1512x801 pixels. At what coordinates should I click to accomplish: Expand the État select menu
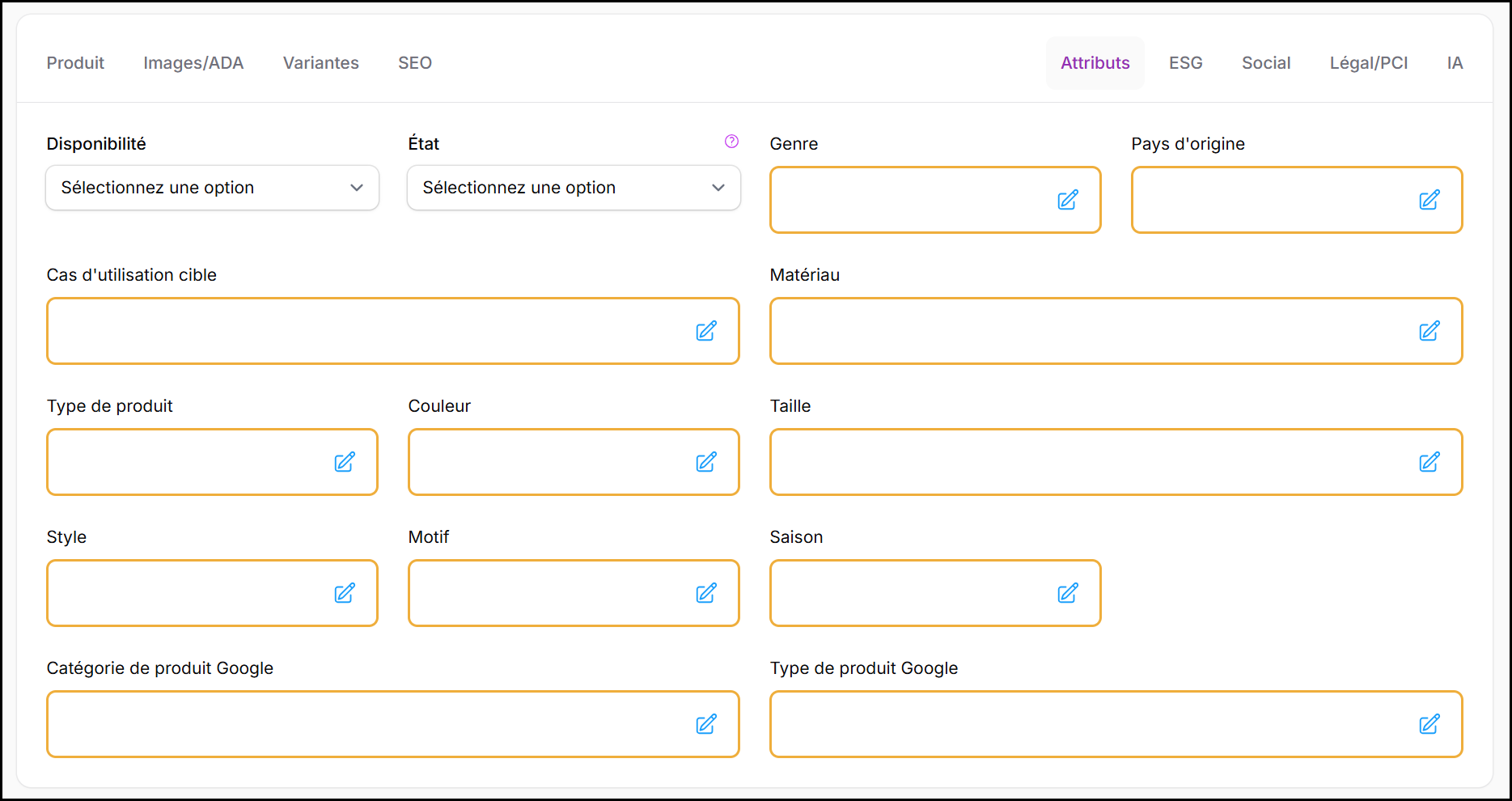click(x=574, y=188)
